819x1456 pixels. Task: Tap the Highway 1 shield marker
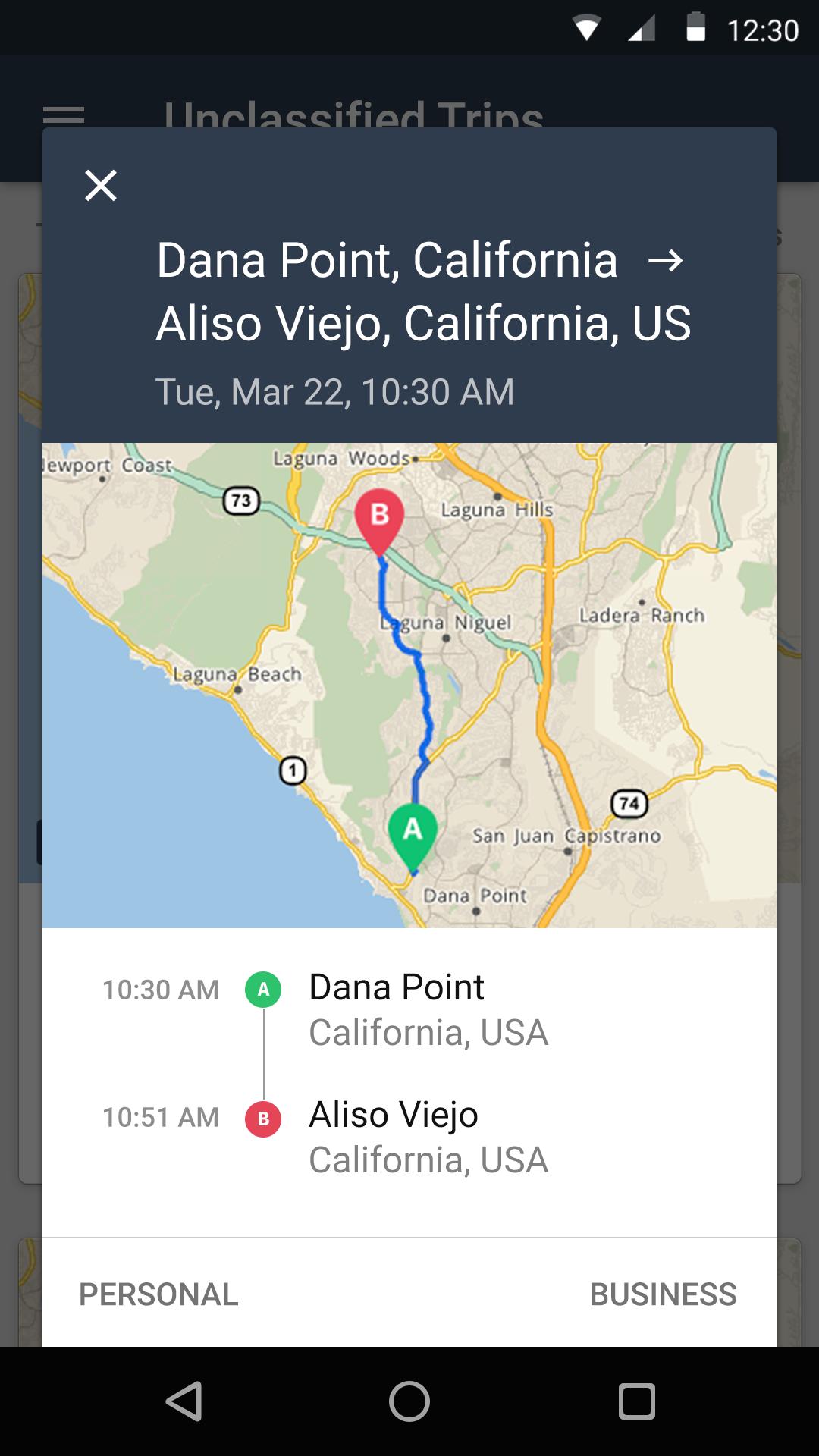pyautogui.click(x=293, y=770)
